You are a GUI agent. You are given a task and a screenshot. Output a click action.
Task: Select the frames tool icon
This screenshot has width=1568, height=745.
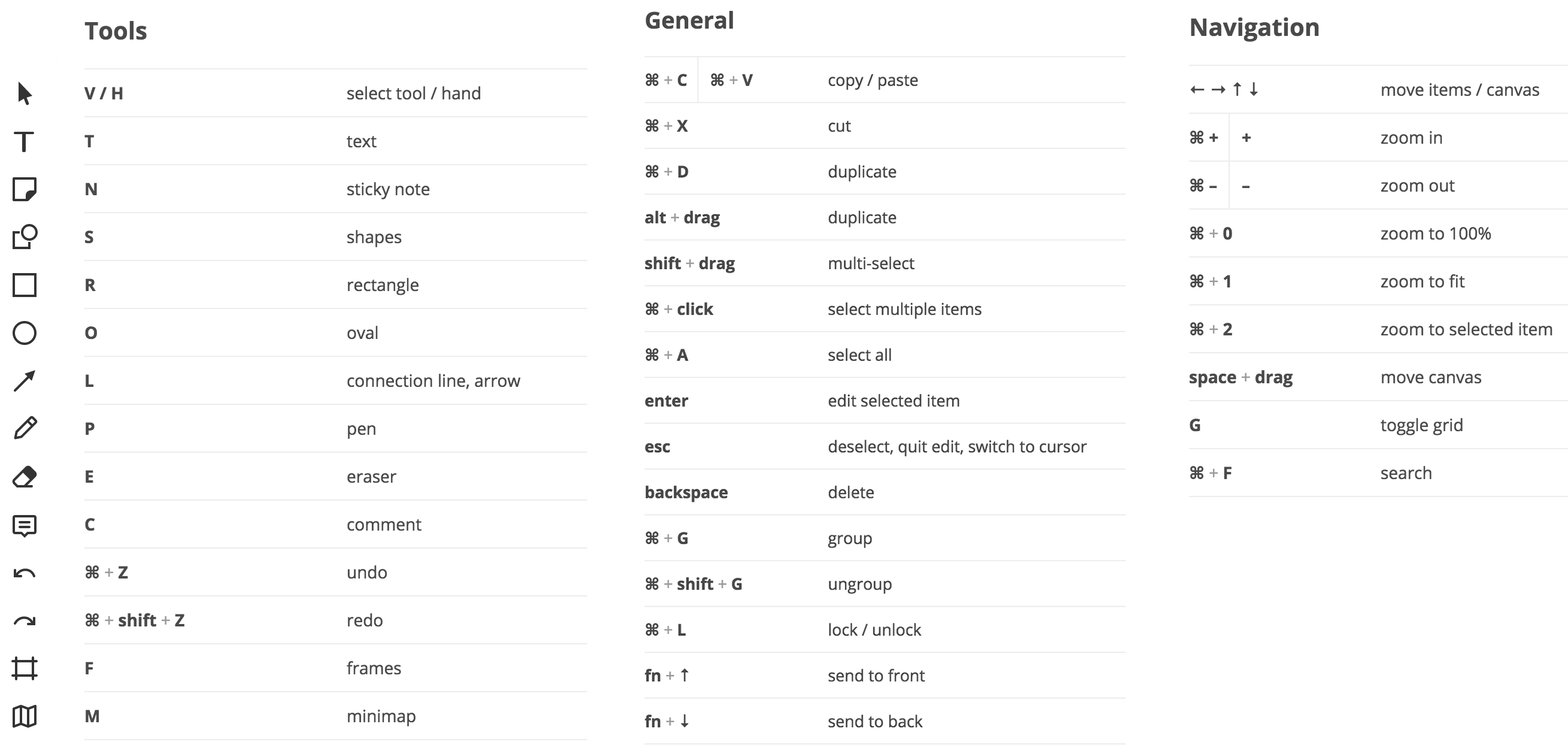pyautogui.click(x=25, y=668)
